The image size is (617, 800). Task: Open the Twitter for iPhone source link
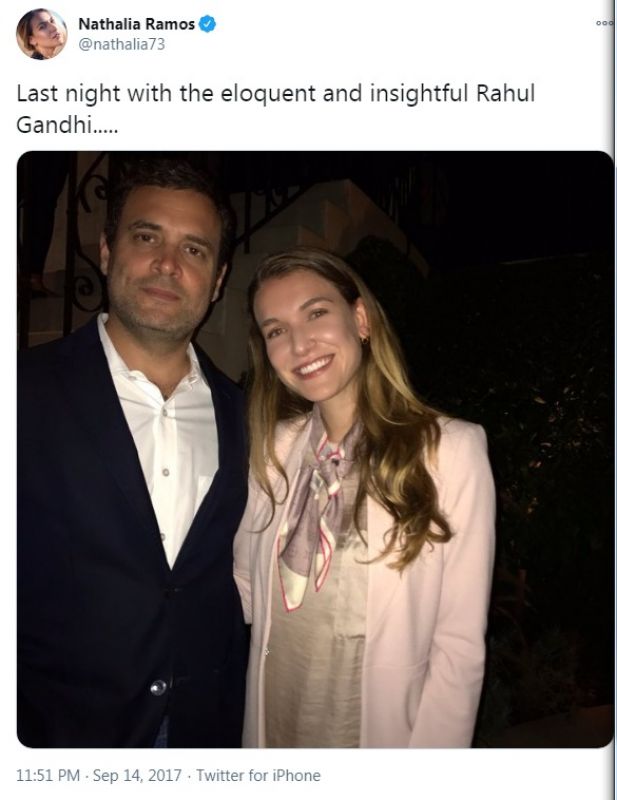pyautogui.click(x=258, y=776)
